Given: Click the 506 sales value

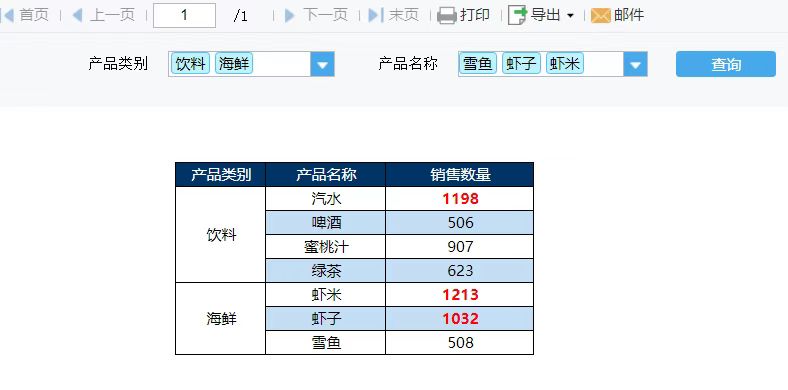Looking at the screenshot, I should point(460,223).
